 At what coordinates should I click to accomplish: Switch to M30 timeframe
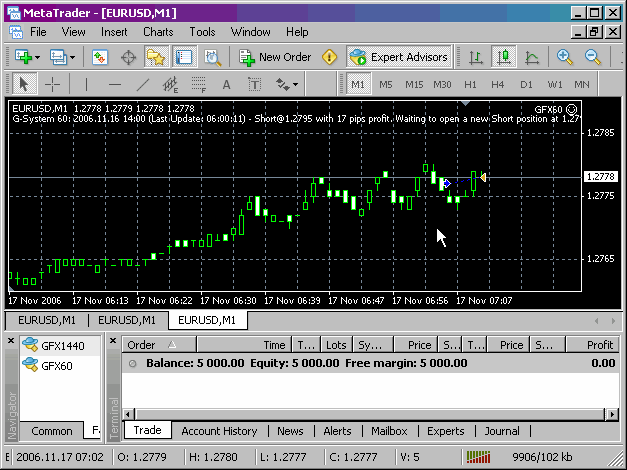point(442,84)
